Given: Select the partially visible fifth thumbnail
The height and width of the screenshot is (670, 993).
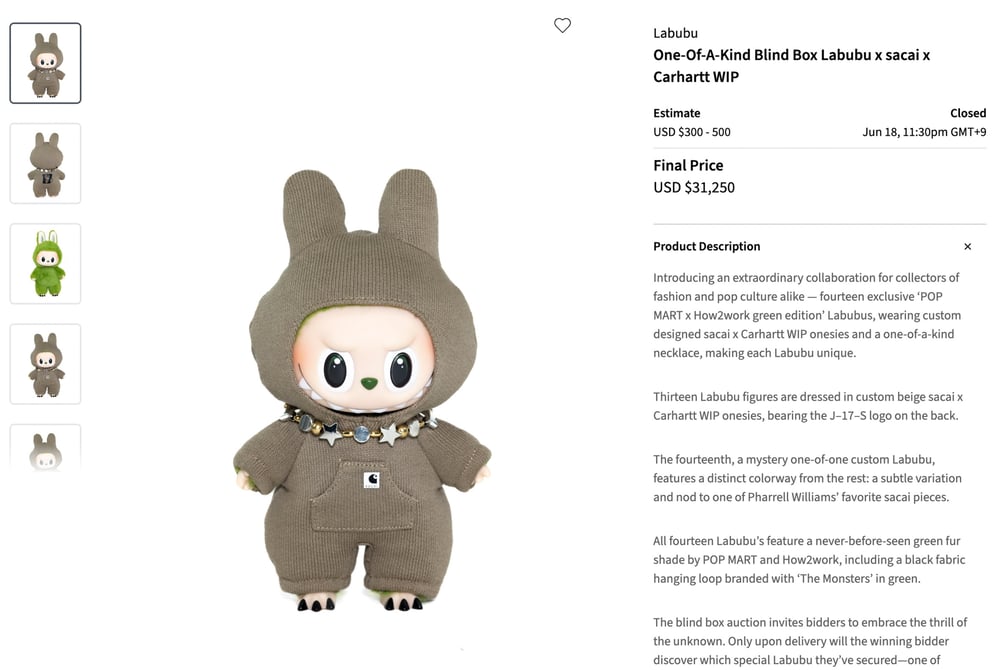Looking at the screenshot, I should (46, 447).
